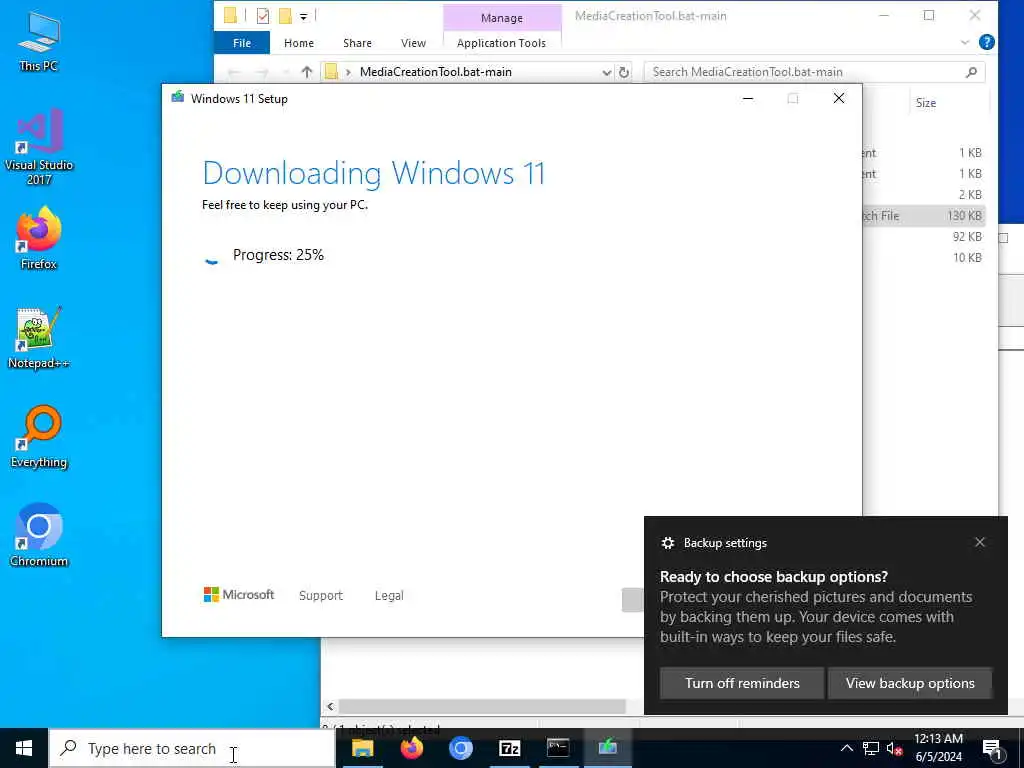Click the Properties quick access checkmark icon
1024x768 pixels.
(x=263, y=16)
